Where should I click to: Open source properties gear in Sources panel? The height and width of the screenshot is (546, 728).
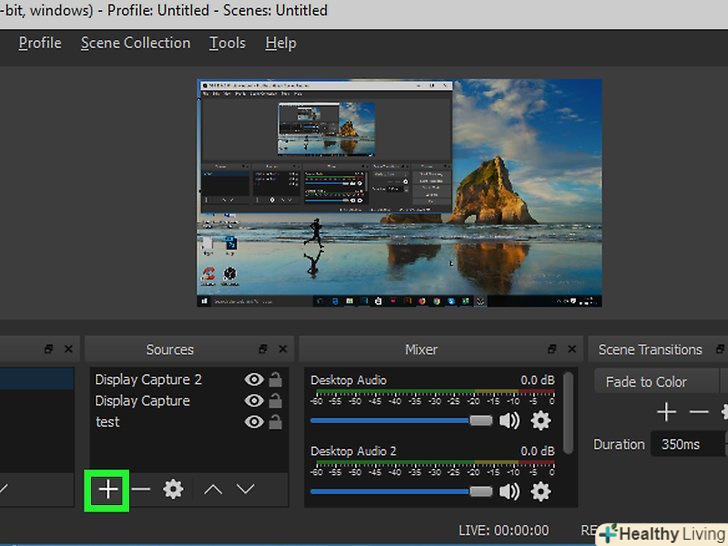pos(173,489)
